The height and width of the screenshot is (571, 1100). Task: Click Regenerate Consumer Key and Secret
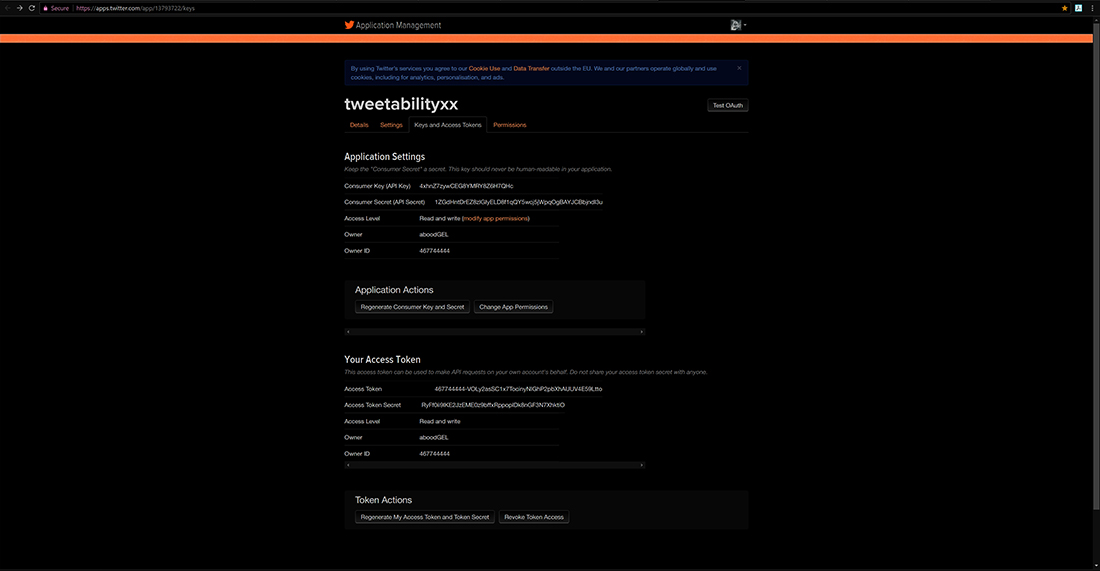[x=412, y=307]
